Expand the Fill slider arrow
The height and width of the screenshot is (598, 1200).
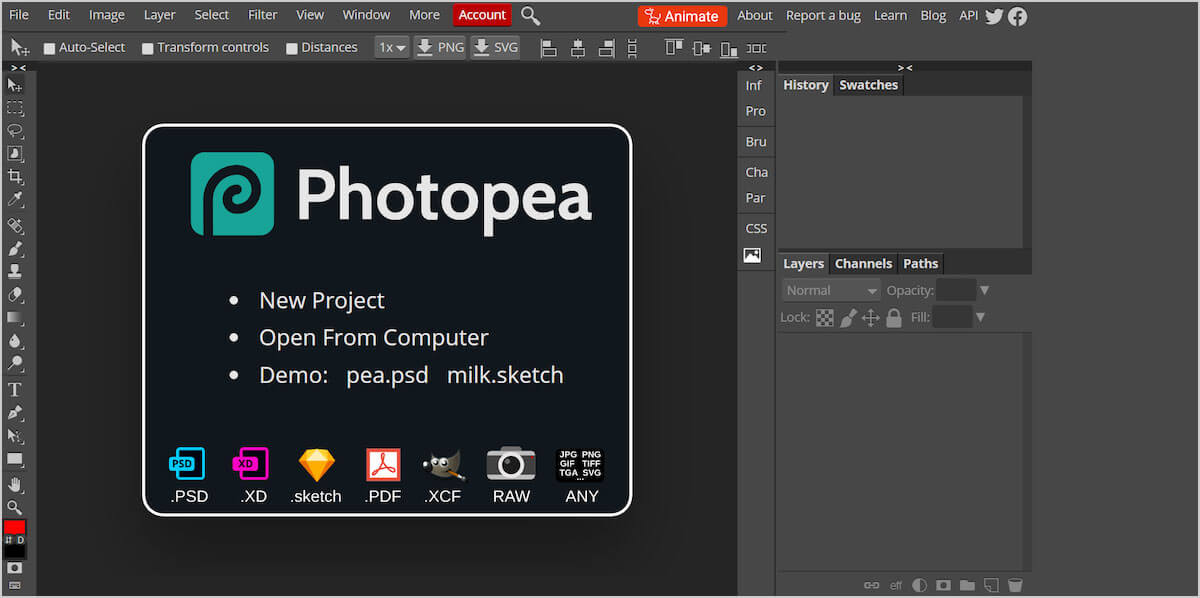point(980,318)
